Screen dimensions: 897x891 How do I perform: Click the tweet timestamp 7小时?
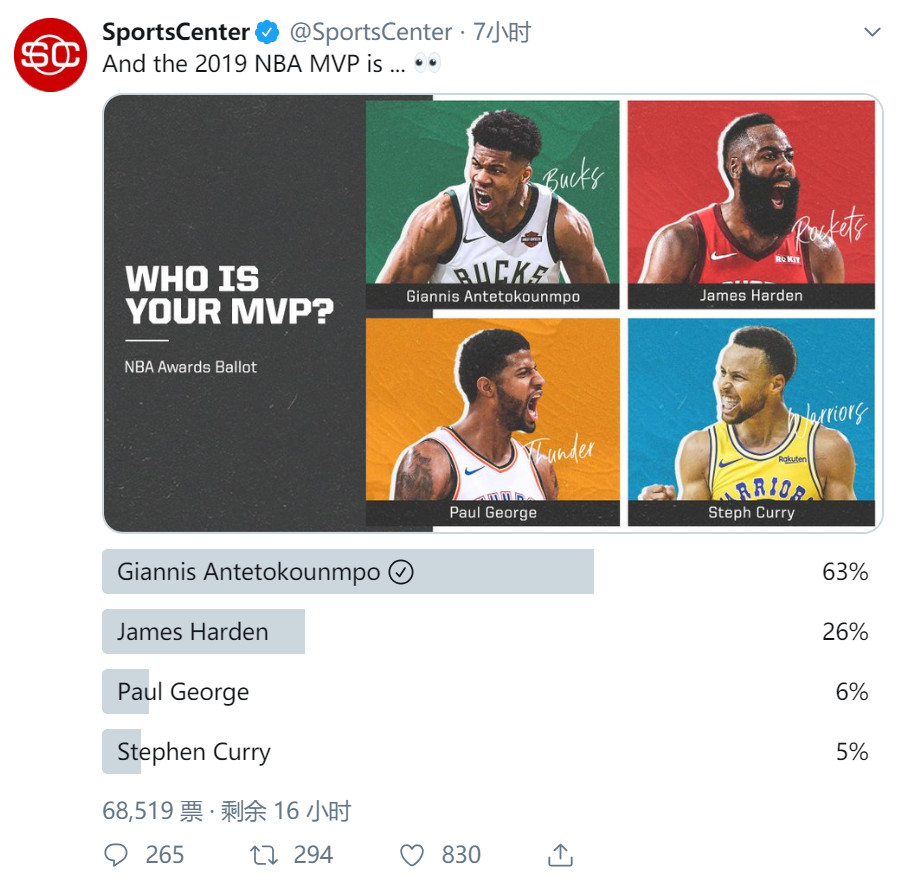tap(501, 33)
